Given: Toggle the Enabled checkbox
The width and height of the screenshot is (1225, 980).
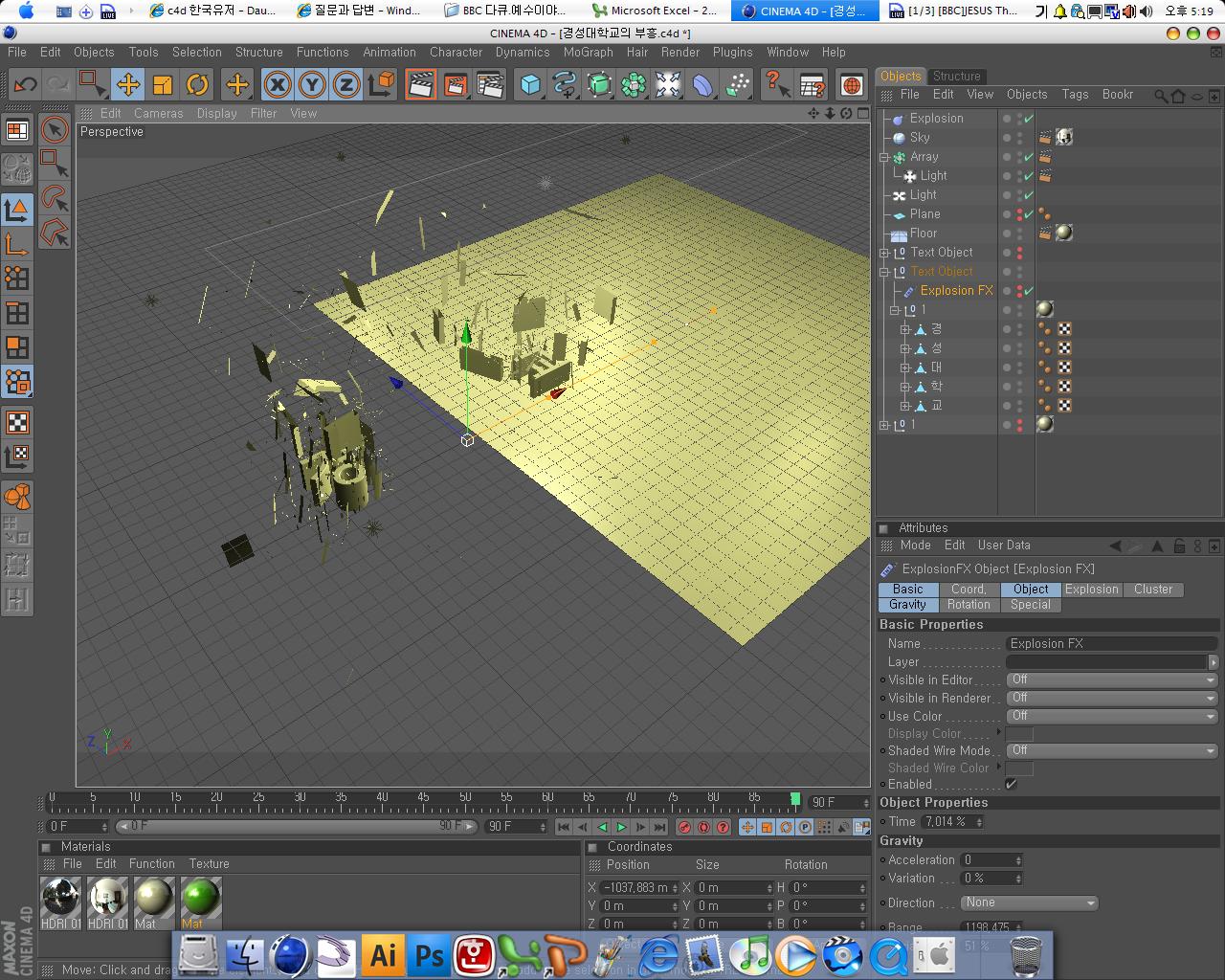Looking at the screenshot, I should [x=1011, y=785].
